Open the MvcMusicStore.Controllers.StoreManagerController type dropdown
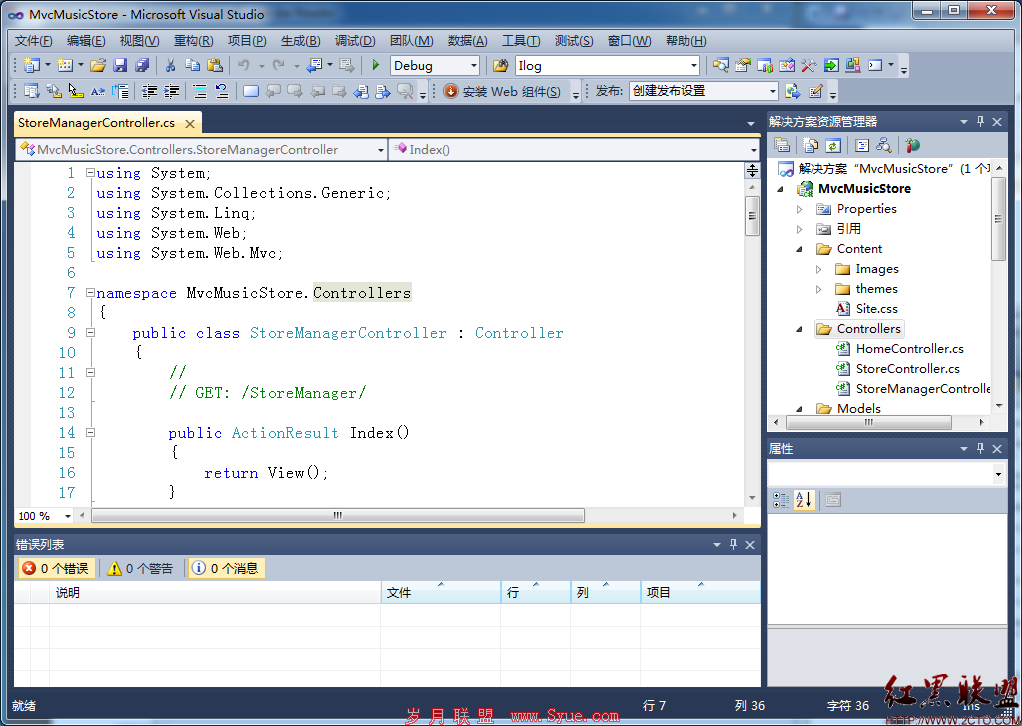Image resolution: width=1022 pixels, height=726 pixels. [381, 150]
